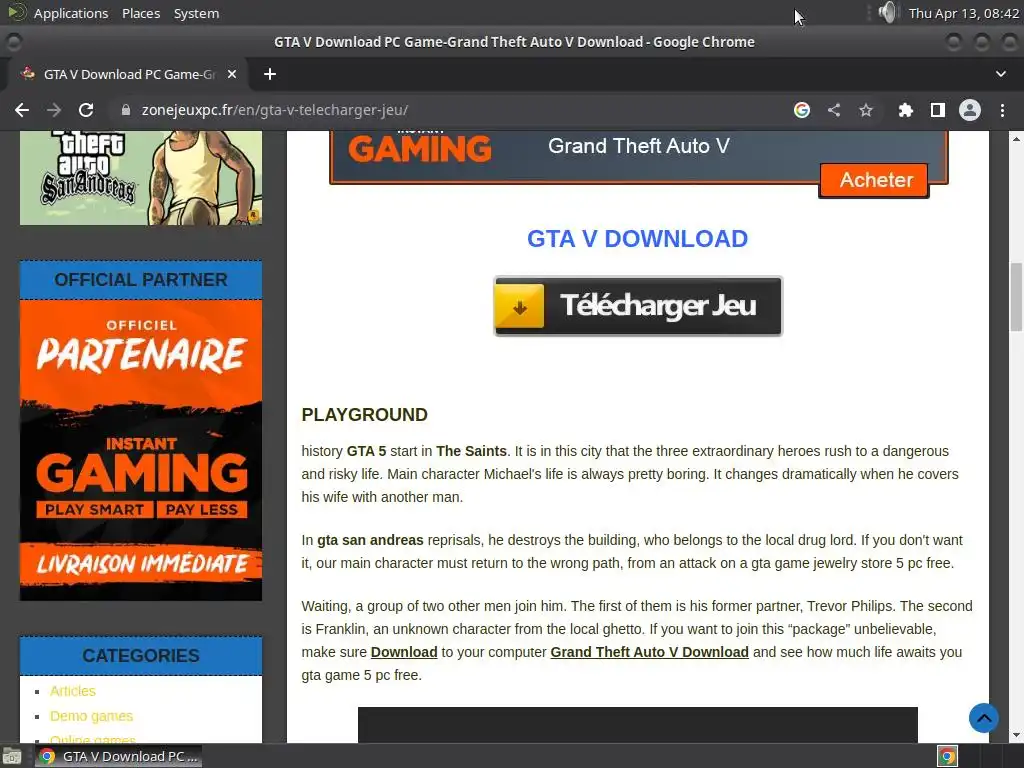Open Google translate icon in address bar

click(x=802, y=110)
